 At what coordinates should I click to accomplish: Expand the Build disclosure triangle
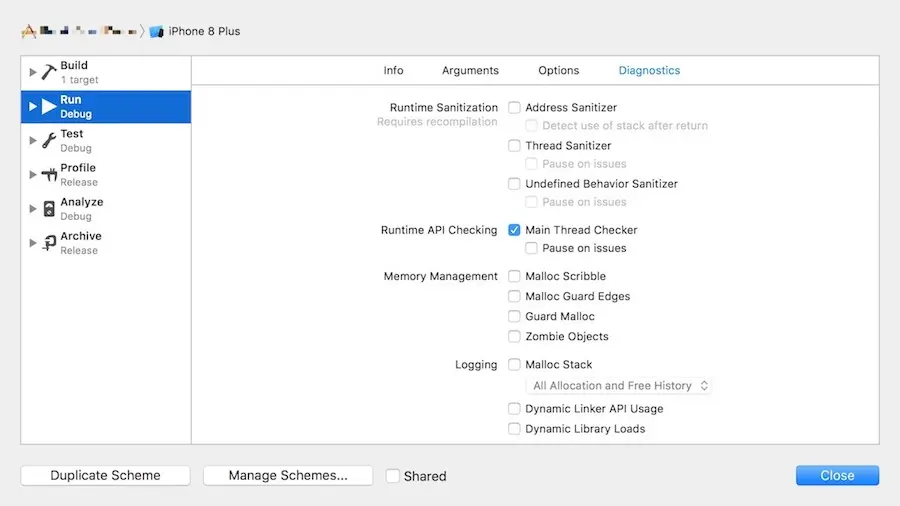coord(33,72)
